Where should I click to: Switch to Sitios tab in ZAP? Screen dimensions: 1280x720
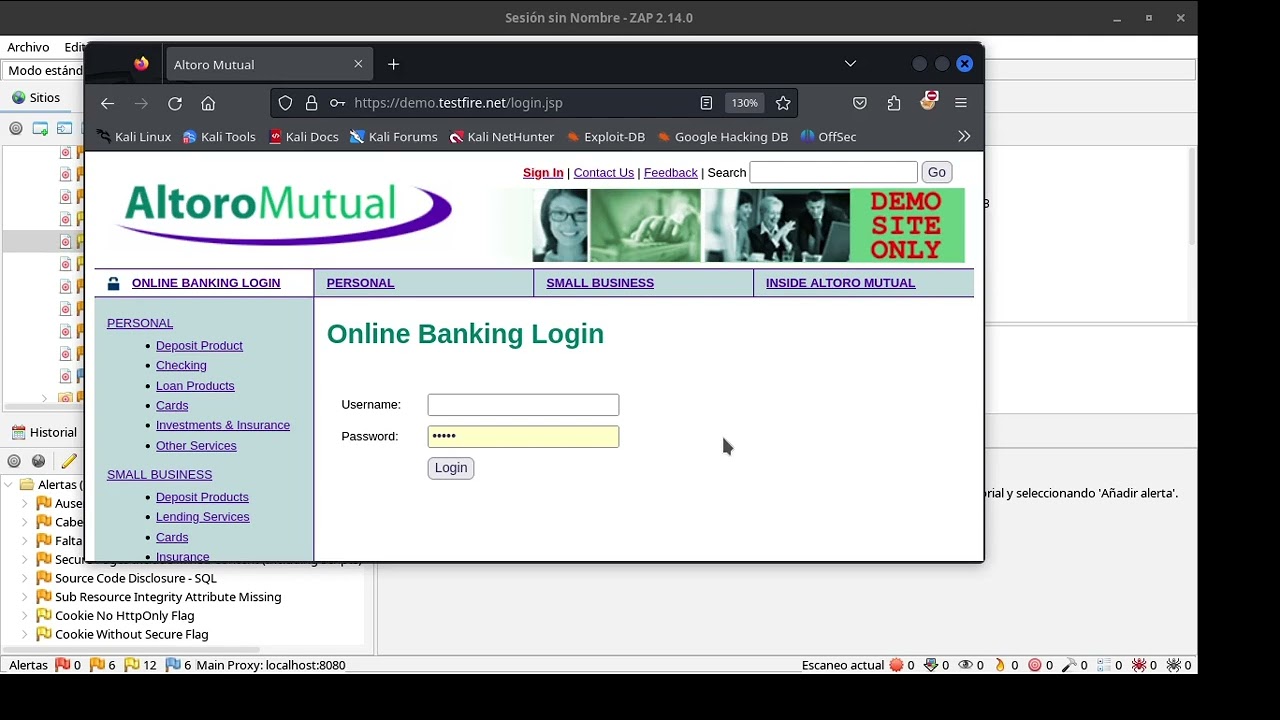[x=36, y=97]
